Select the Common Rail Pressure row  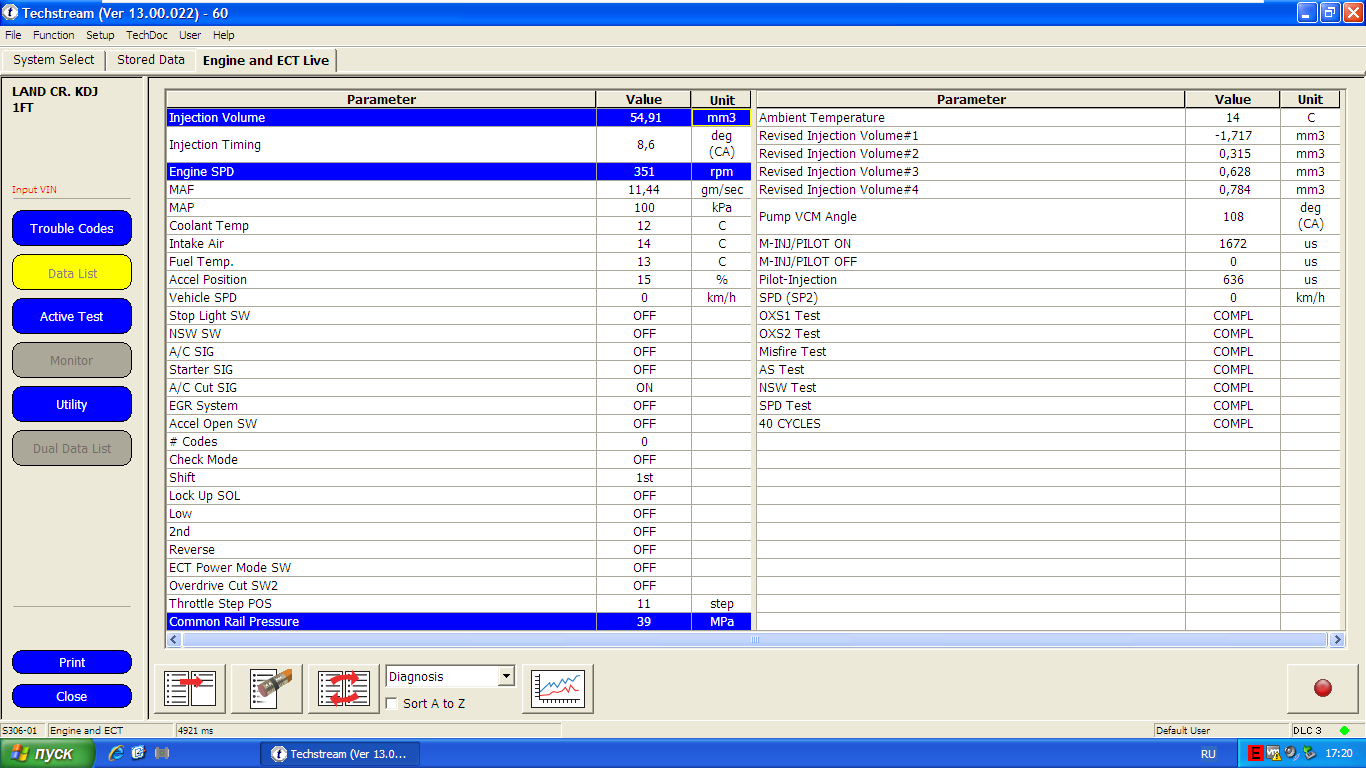point(380,622)
